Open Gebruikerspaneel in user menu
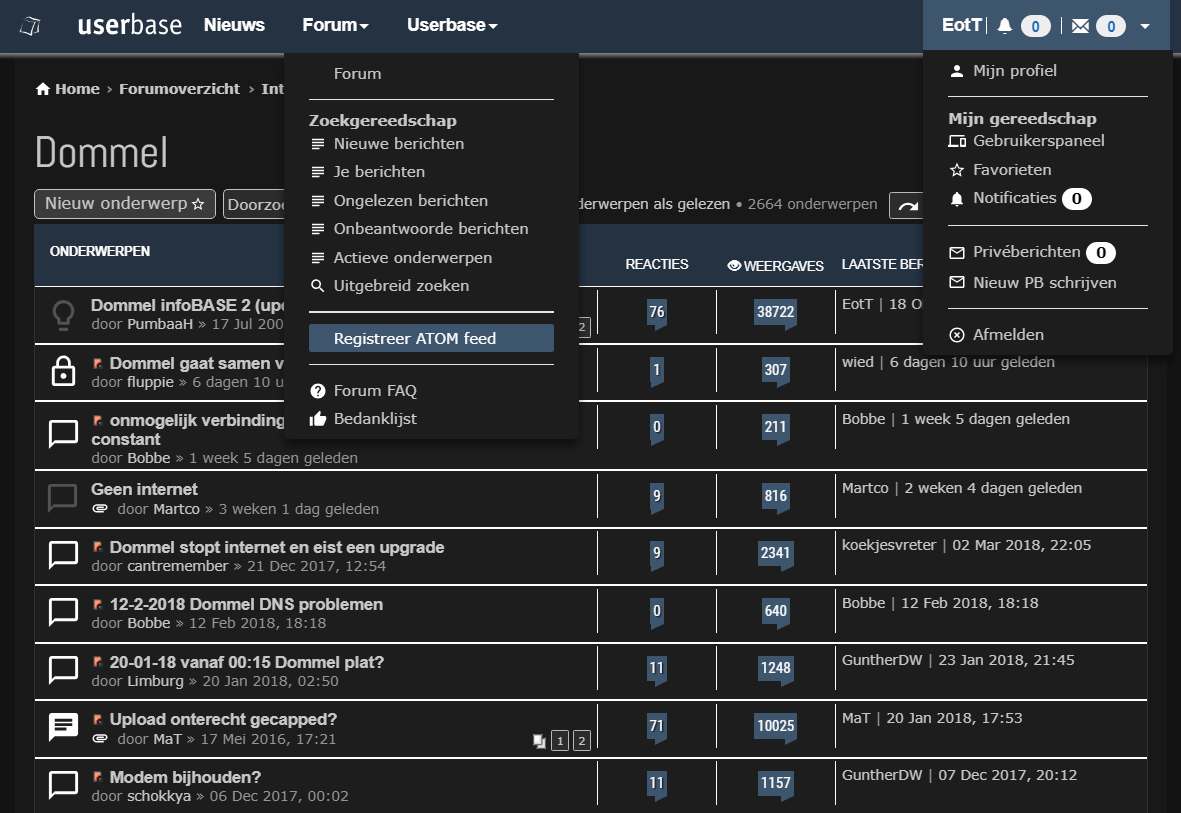The image size is (1181, 813). click(x=1039, y=141)
